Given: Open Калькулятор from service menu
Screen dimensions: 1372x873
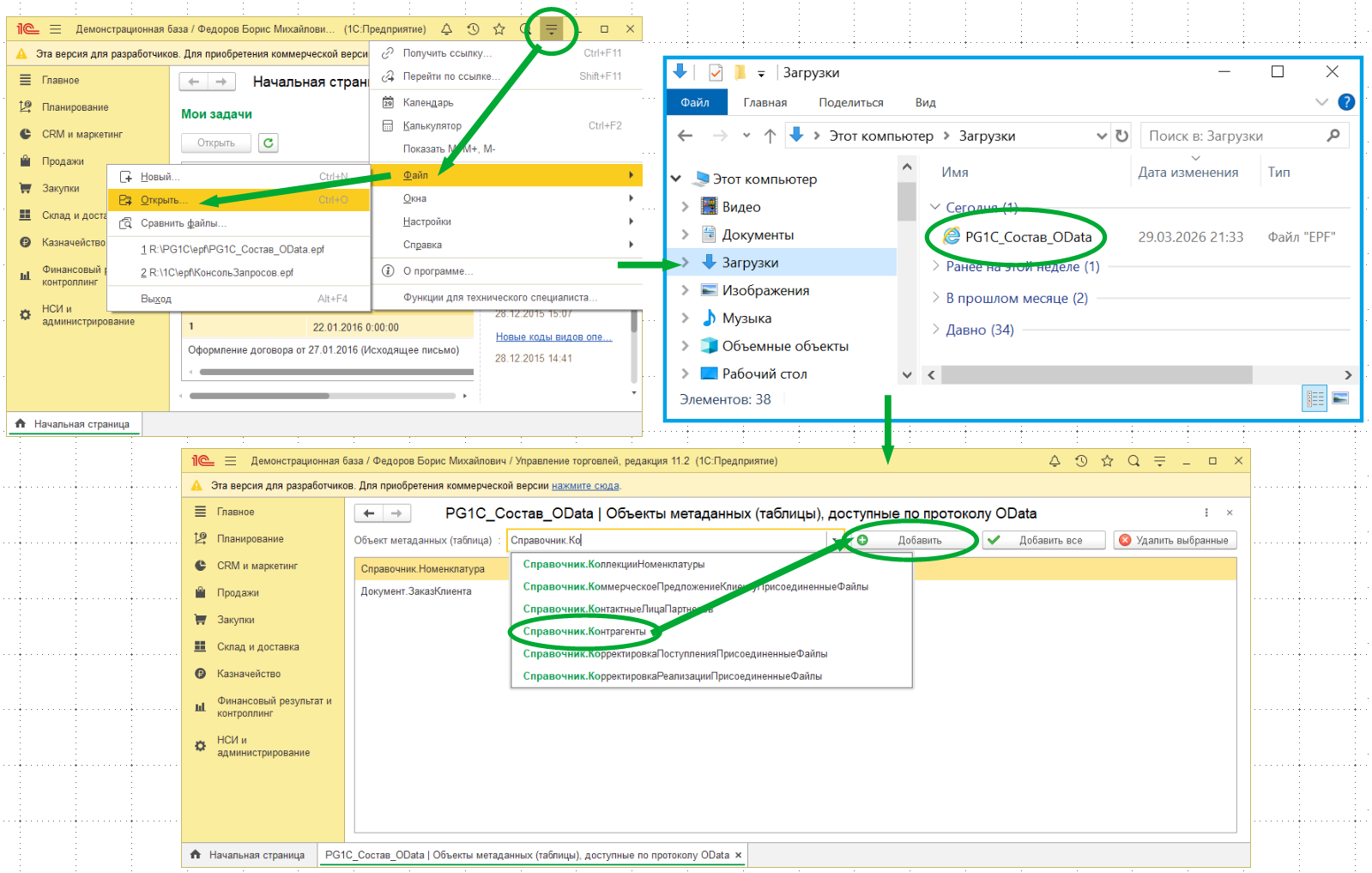Looking at the screenshot, I should click(506, 125).
